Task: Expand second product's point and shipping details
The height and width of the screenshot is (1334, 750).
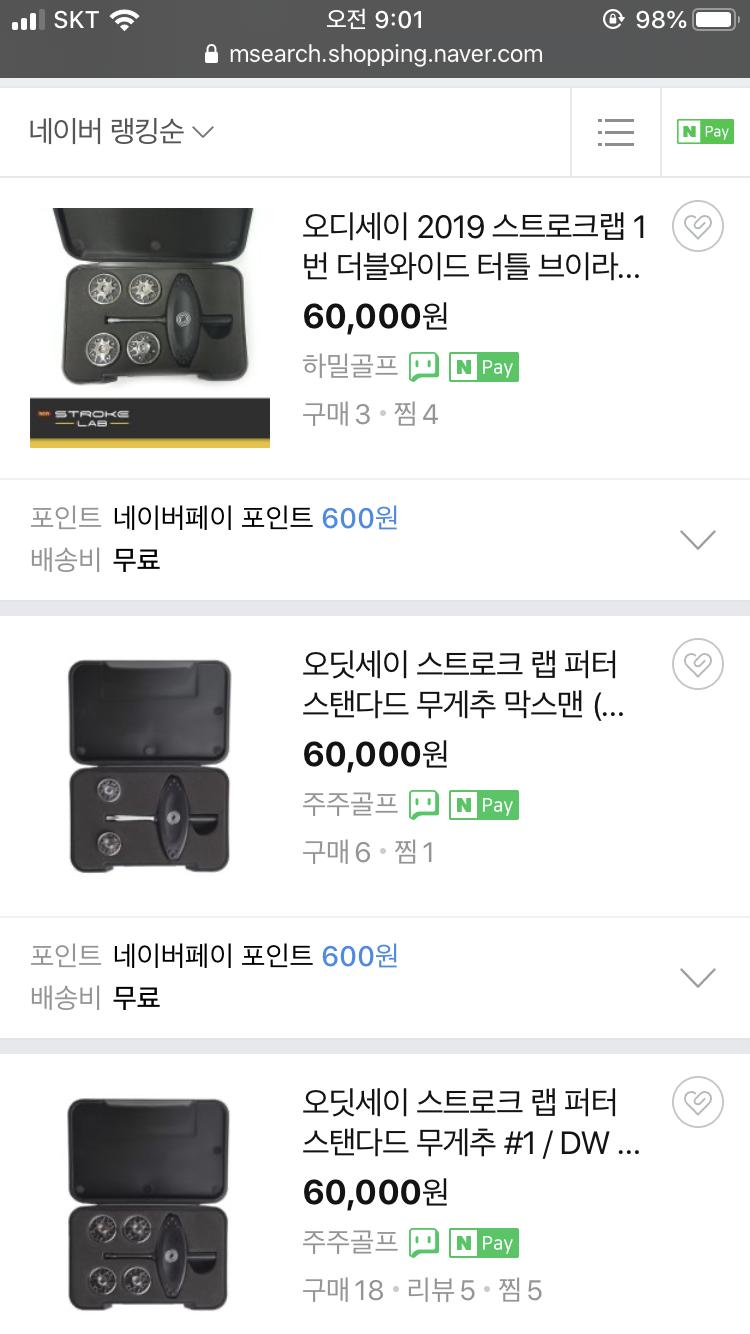Action: [x=697, y=977]
